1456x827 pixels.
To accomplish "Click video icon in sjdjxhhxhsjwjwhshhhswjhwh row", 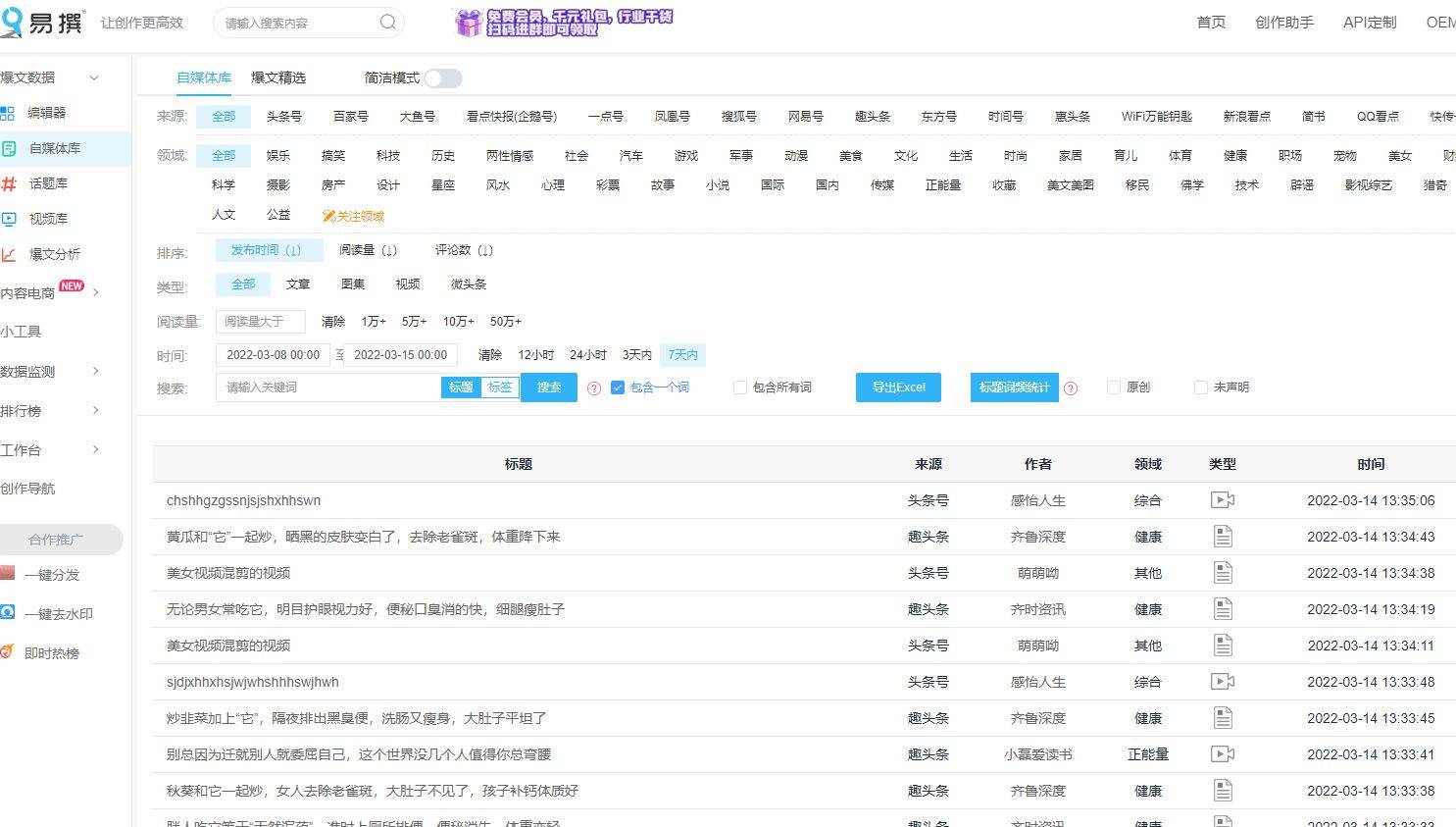I will (x=1223, y=682).
